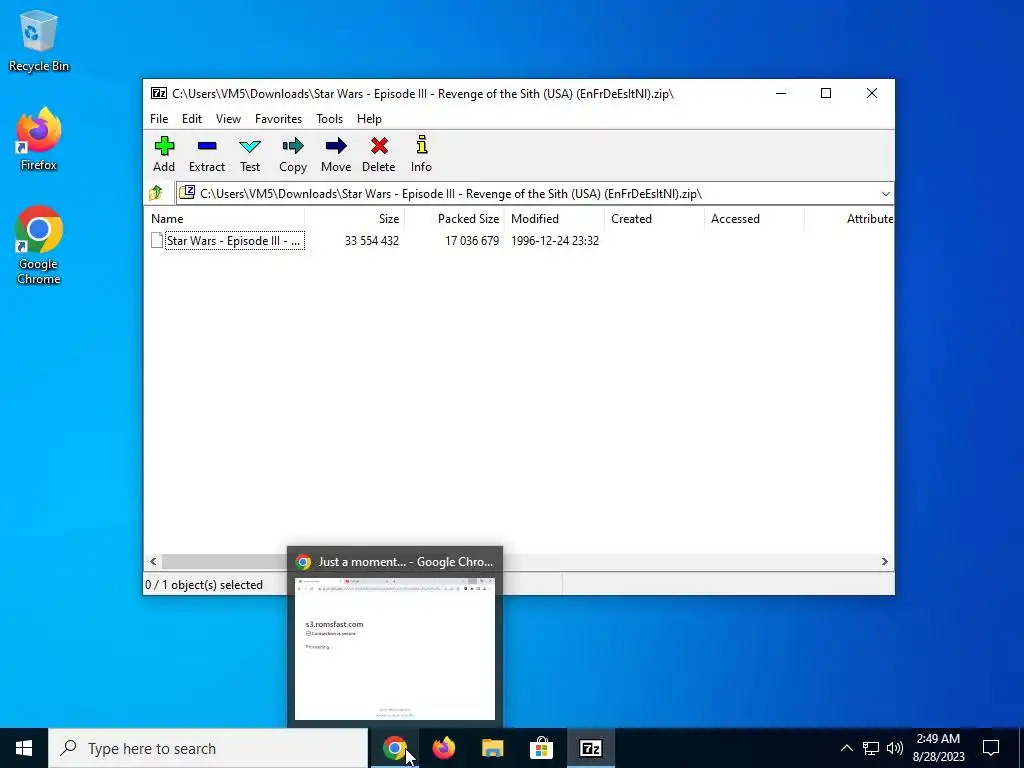
Task: Sort by Packed Size column header
Action: 455,219
